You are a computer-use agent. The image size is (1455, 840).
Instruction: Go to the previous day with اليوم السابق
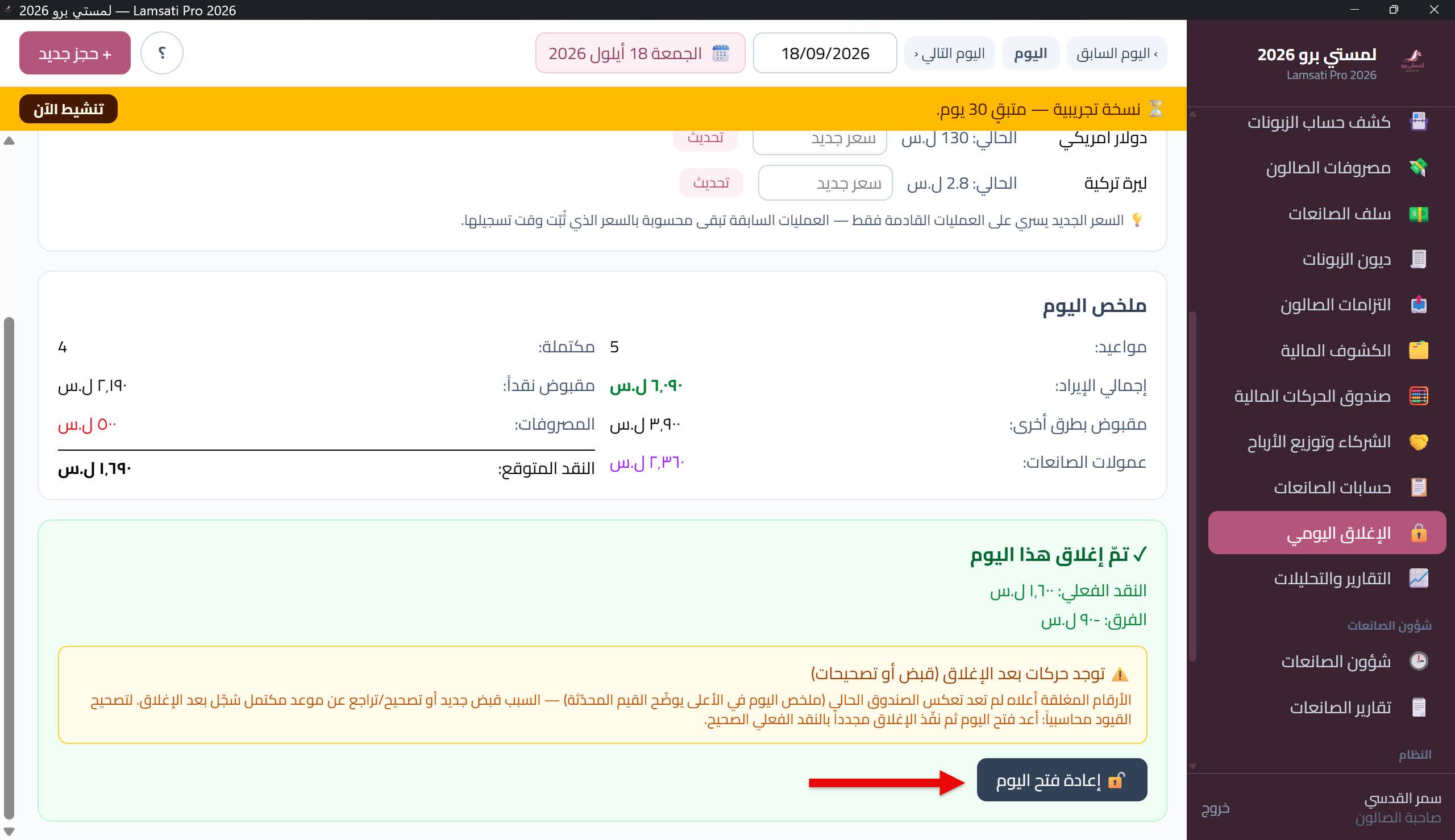tap(1117, 53)
